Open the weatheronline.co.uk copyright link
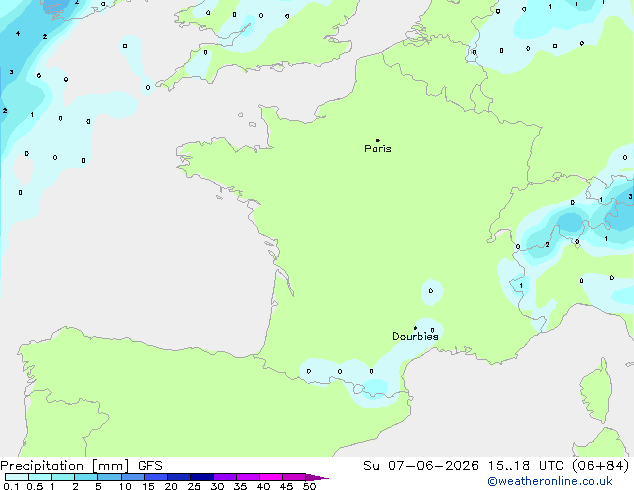This screenshot has width=634, height=490. (x=550, y=481)
